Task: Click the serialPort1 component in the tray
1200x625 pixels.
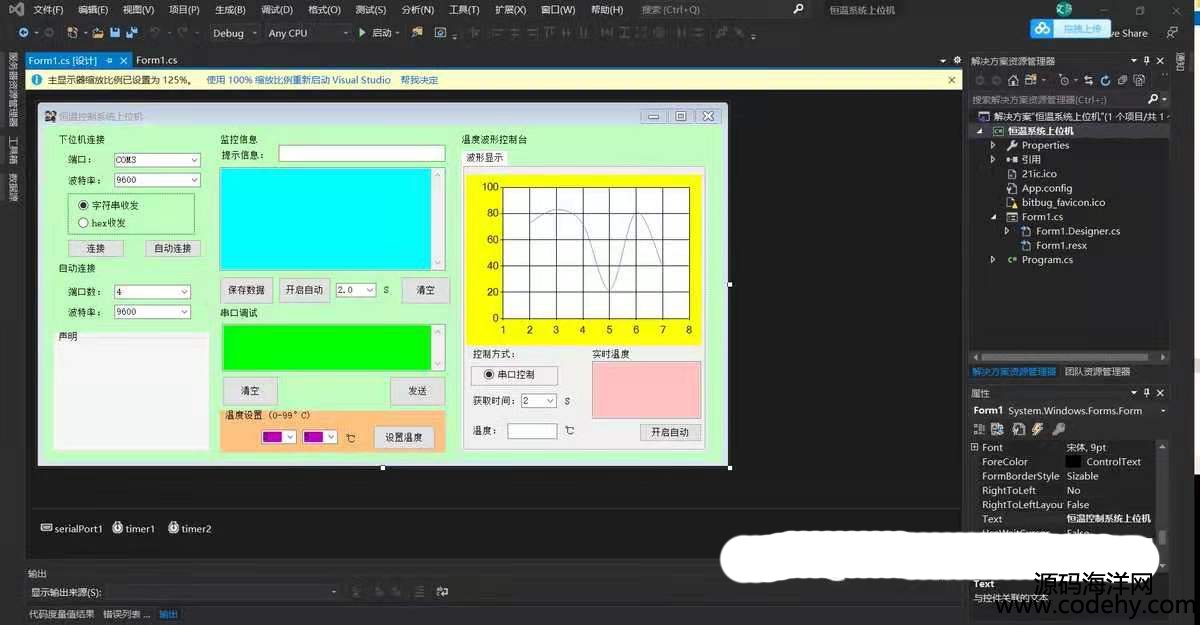Action: click(71, 528)
